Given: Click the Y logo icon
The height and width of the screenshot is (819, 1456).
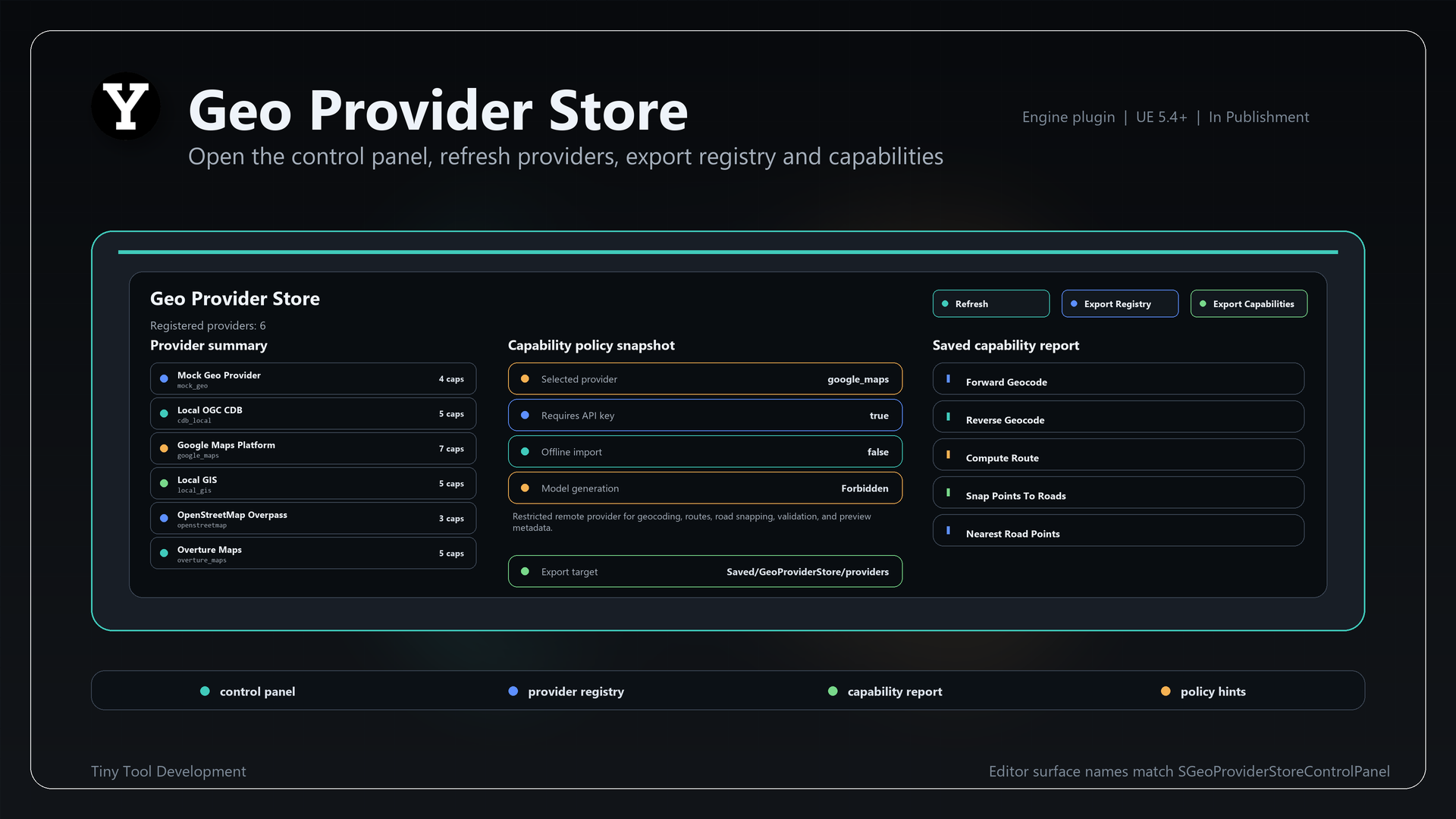Looking at the screenshot, I should (126, 106).
